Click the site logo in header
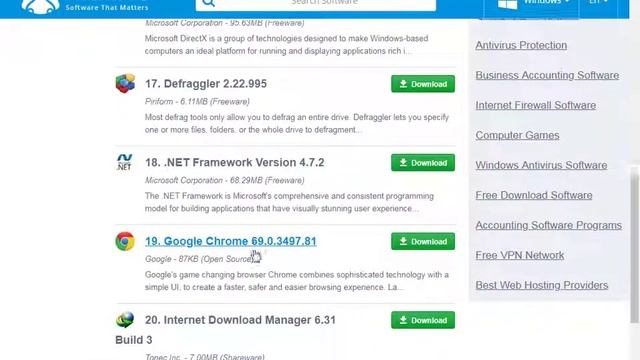 pyautogui.click(x=40, y=6)
